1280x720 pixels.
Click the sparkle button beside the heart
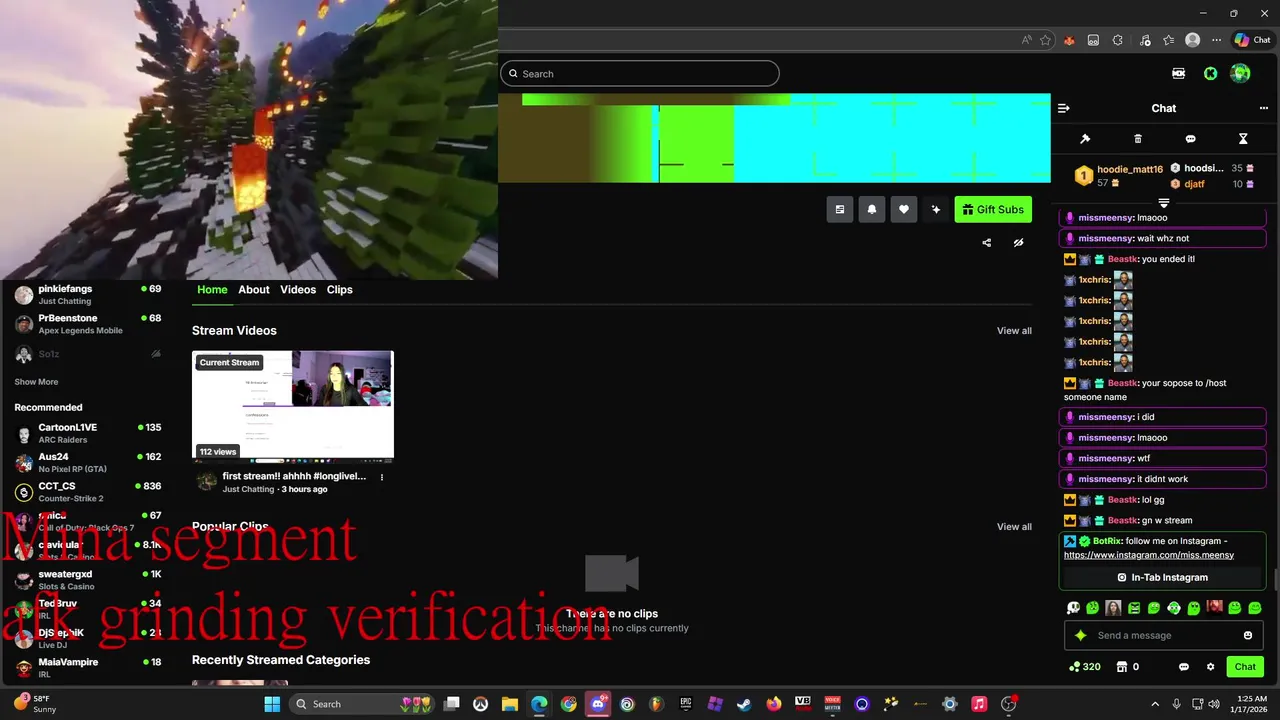coord(936,209)
